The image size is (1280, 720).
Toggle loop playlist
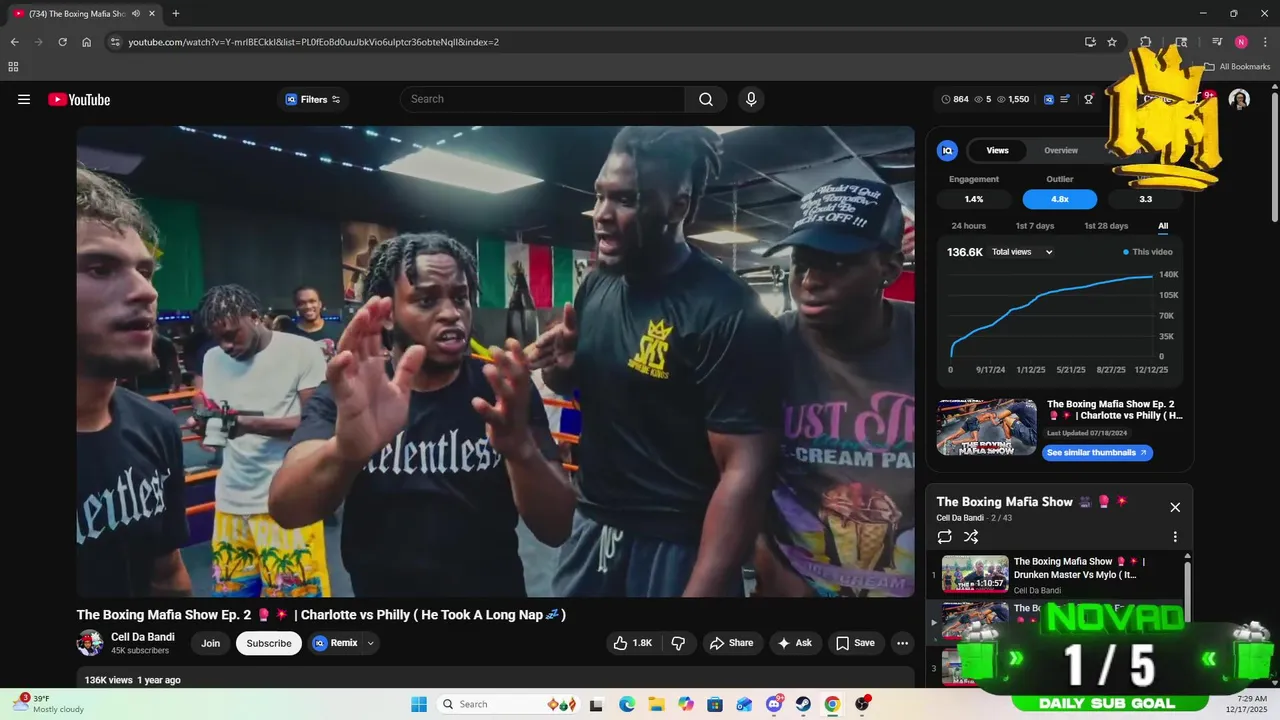tap(945, 537)
